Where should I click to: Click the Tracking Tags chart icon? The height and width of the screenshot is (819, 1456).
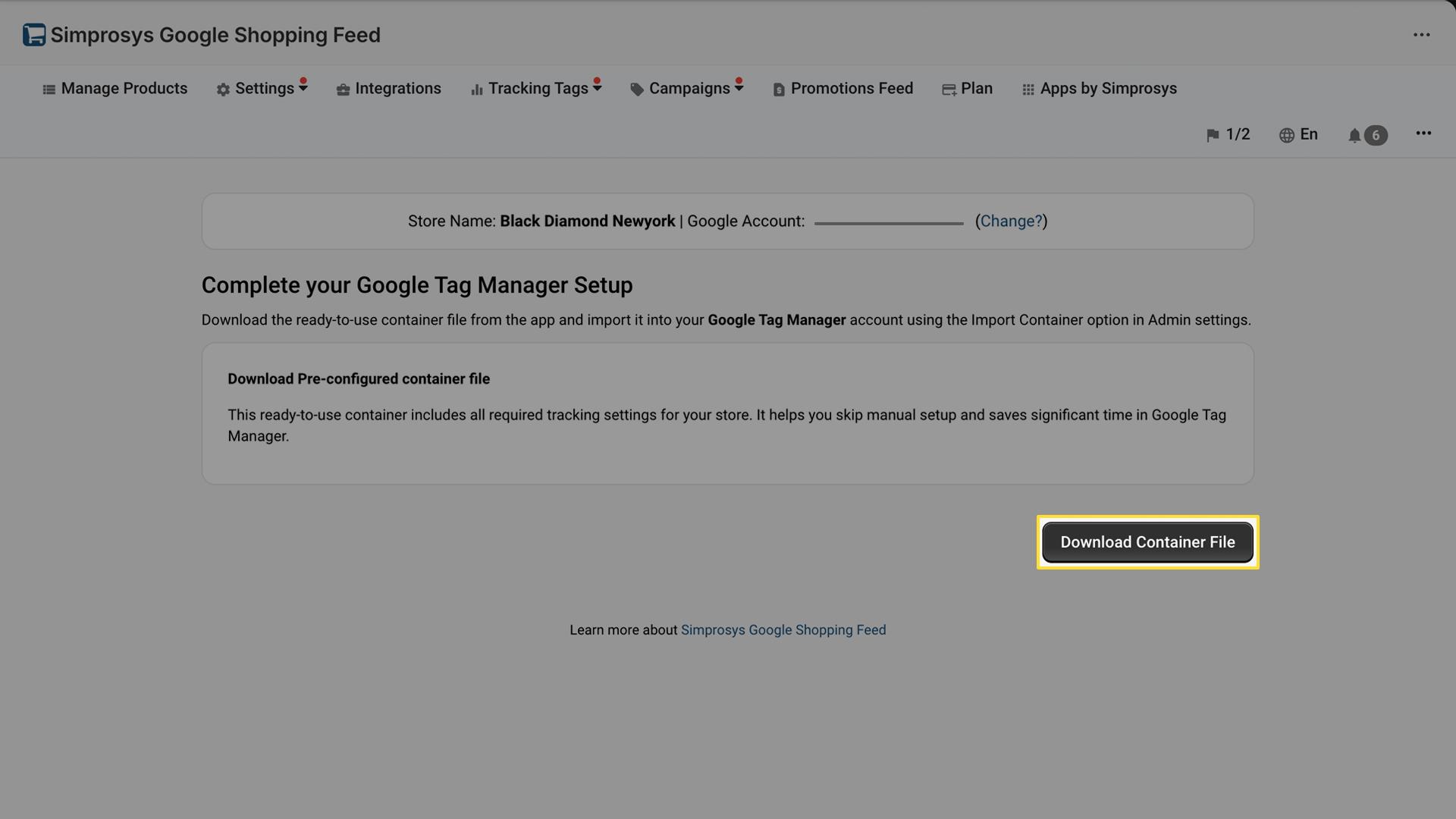476,89
